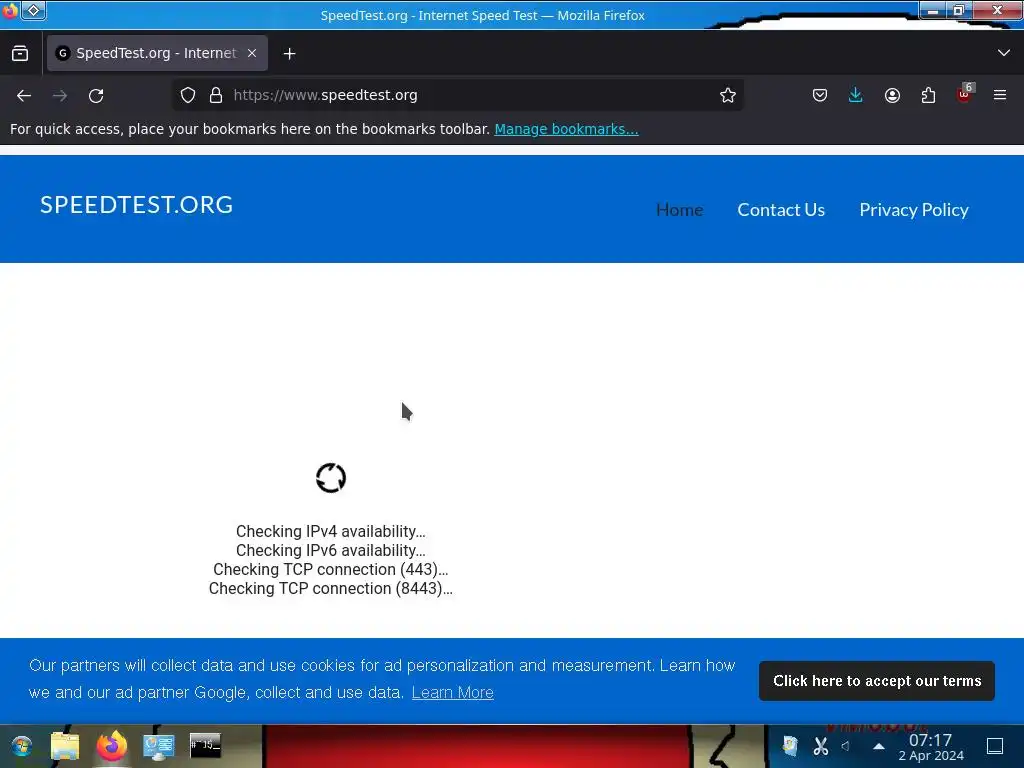This screenshot has height=768, width=1024.
Task: Open the Contact Us page
Action: point(781,210)
